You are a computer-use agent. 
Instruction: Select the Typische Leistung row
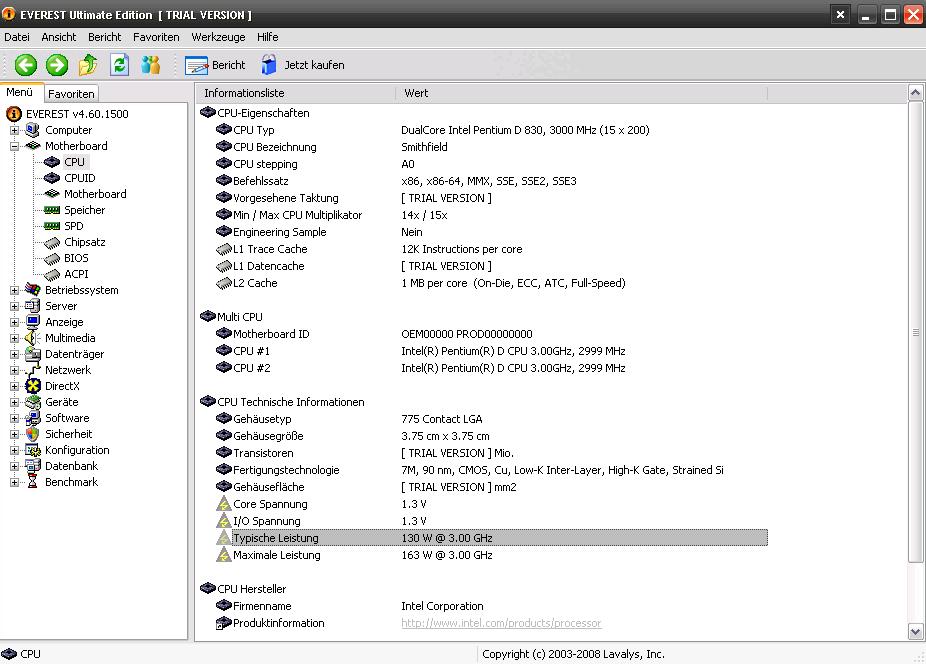pyautogui.click(x=491, y=538)
